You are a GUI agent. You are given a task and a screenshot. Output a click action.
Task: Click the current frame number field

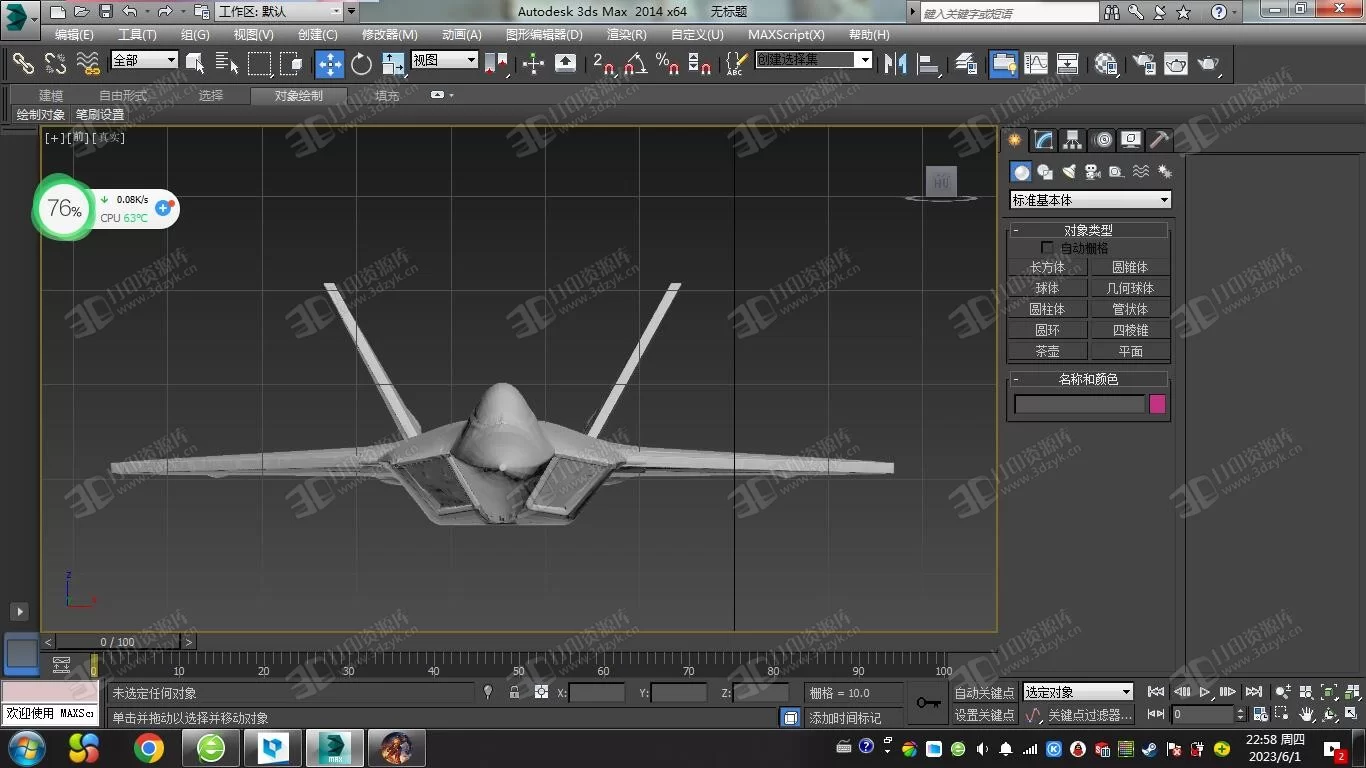[1204, 714]
